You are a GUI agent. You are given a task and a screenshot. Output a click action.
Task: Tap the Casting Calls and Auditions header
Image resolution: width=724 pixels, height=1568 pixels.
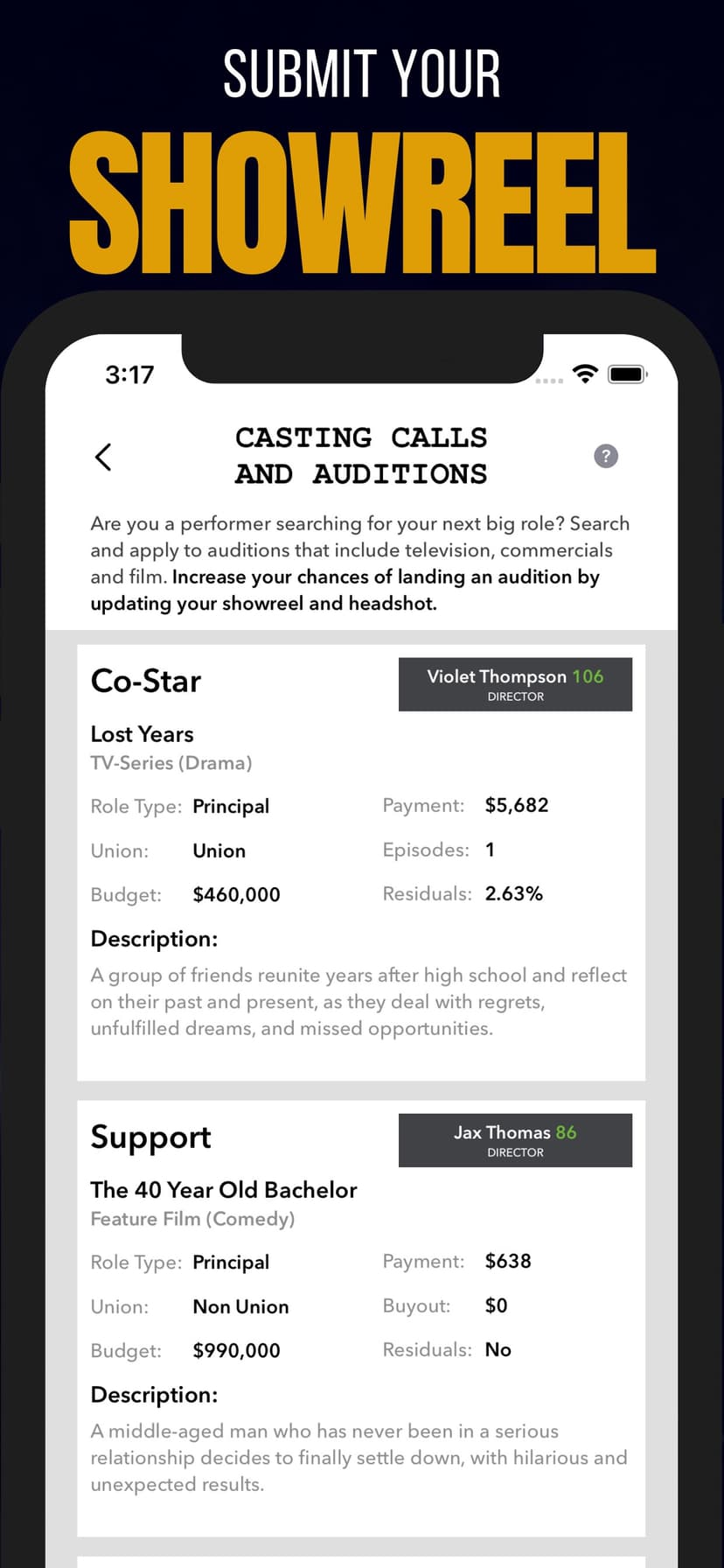[361, 455]
